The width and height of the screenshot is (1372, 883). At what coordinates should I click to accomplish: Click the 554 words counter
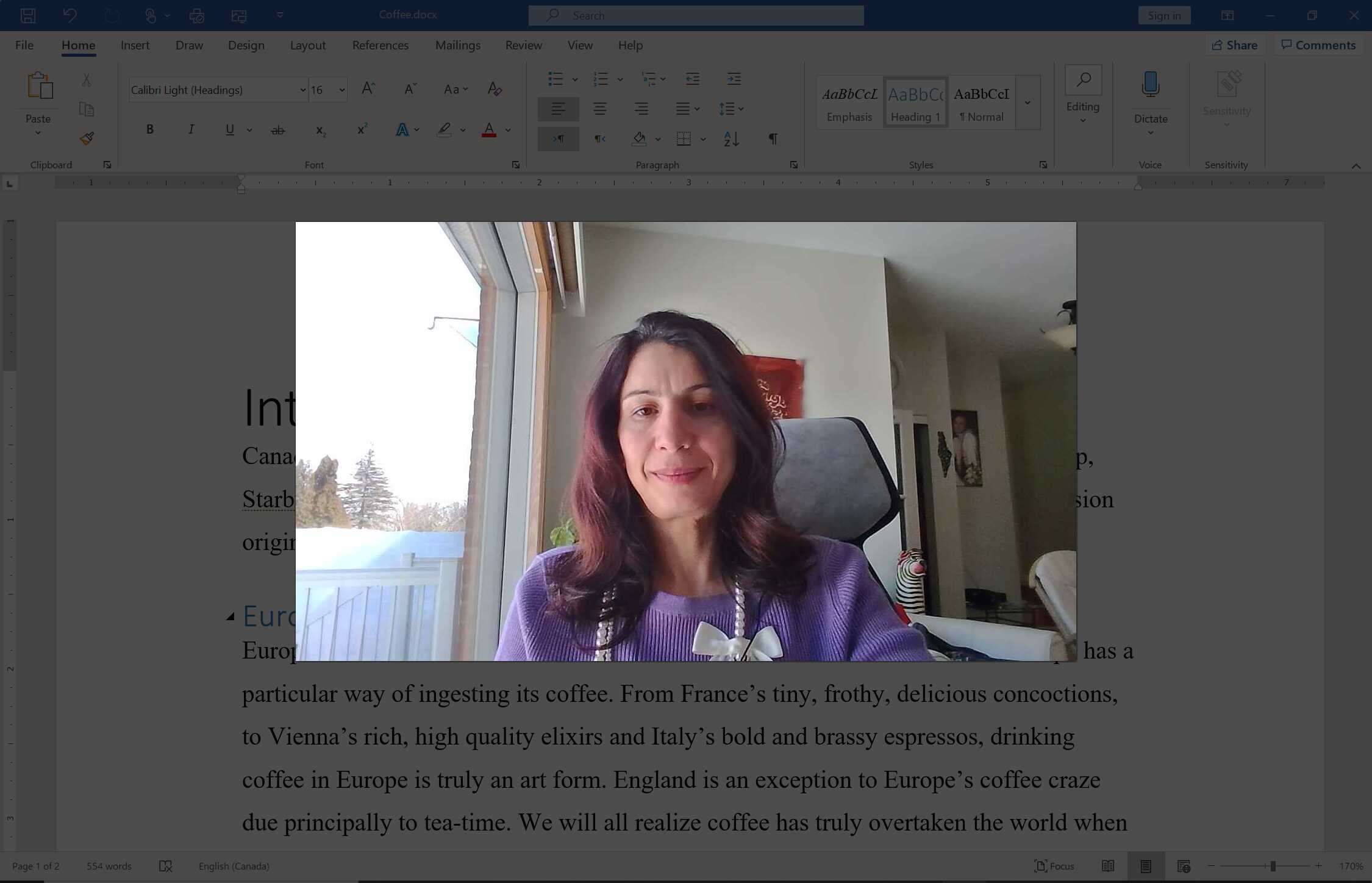pos(109,866)
